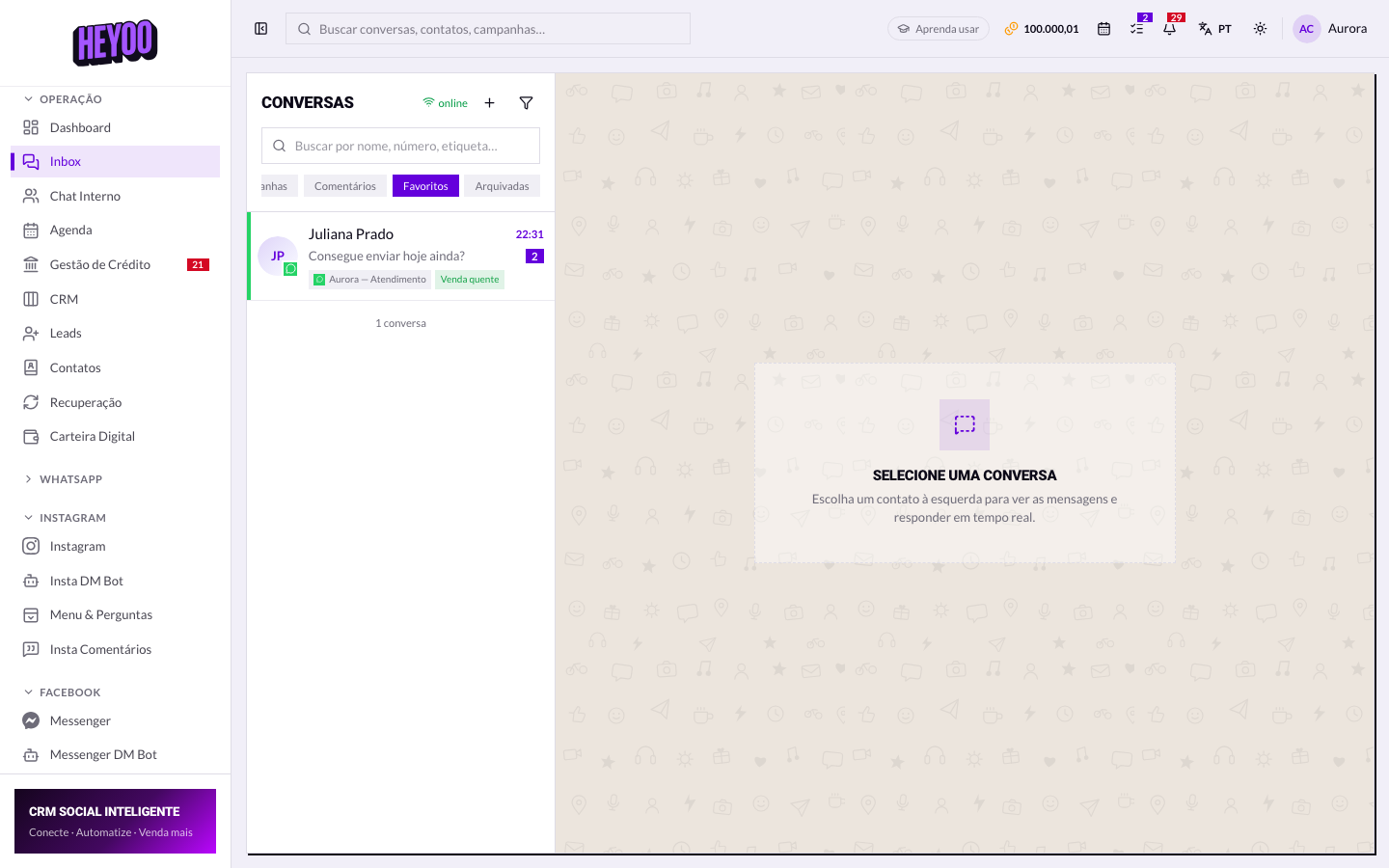This screenshot has height=868, width=1389.
Task: Click CRM Social Inteligente banner
Action: click(x=115, y=822)
